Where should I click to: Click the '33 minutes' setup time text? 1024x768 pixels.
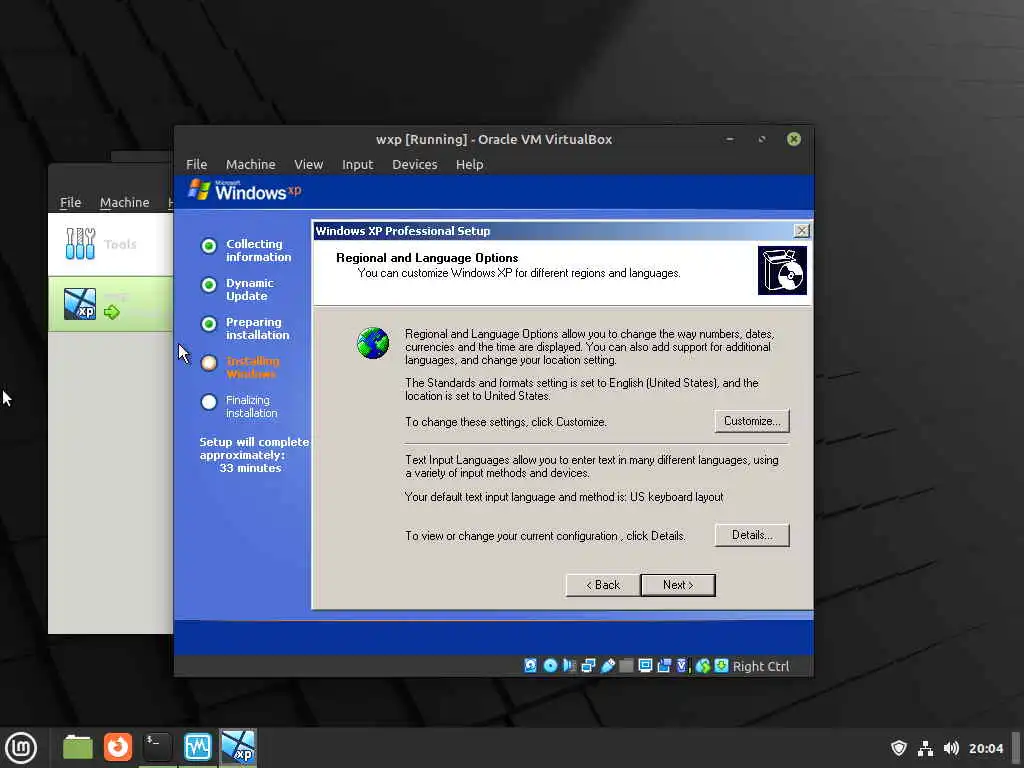pos(250,468)
